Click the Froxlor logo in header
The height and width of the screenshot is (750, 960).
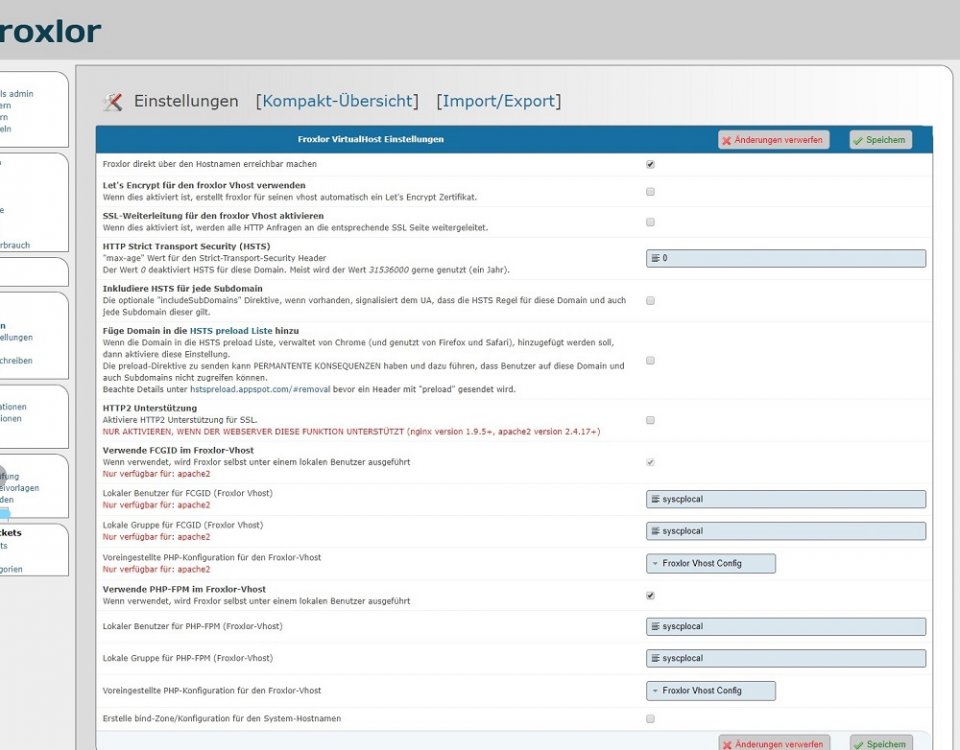pos(50,31)
